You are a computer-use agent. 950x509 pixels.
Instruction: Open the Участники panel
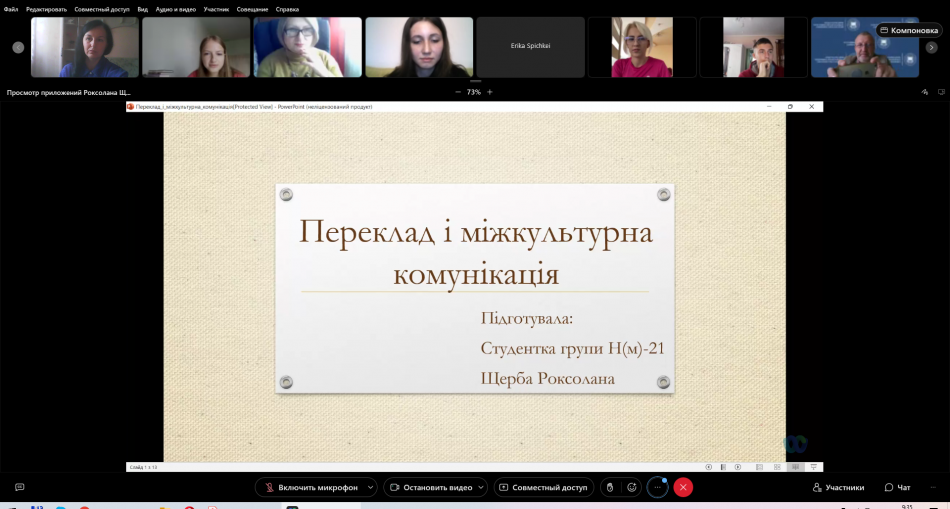838,487
